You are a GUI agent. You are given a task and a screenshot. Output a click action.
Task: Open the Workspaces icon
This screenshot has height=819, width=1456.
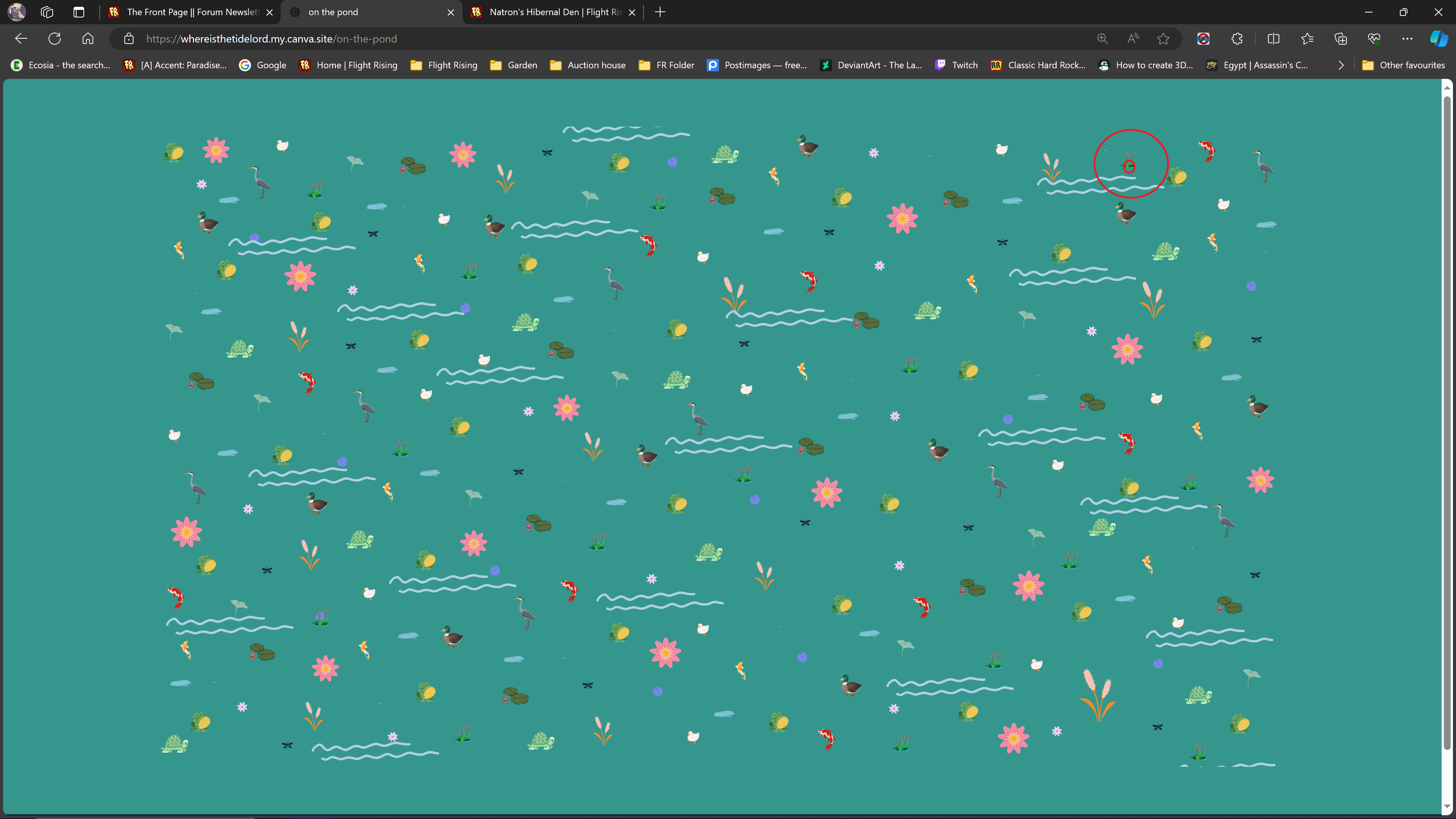(47, 12)
